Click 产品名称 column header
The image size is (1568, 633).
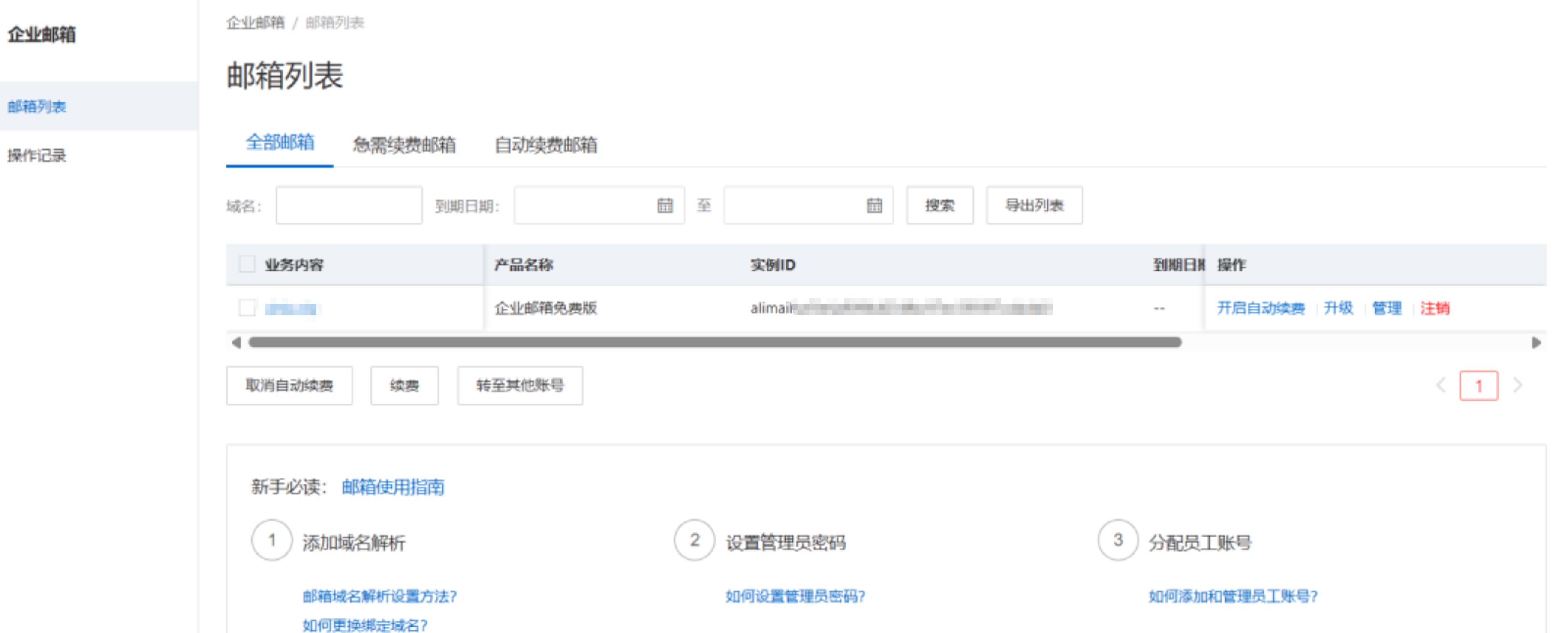(523, 265)
